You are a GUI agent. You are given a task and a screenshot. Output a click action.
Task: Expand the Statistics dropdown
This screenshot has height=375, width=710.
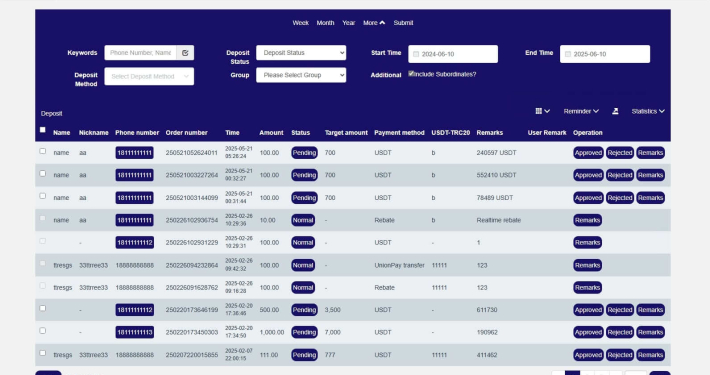coord(648,111)
